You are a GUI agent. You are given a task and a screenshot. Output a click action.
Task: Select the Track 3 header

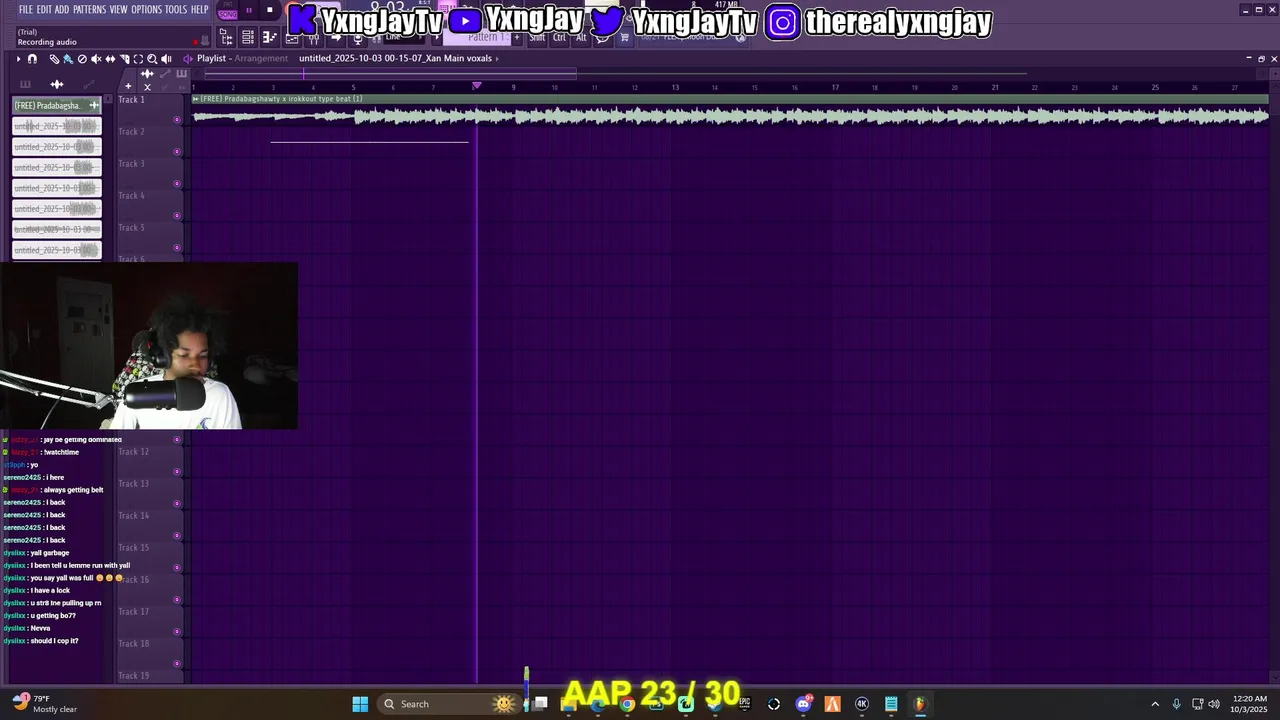pos(148,174)
